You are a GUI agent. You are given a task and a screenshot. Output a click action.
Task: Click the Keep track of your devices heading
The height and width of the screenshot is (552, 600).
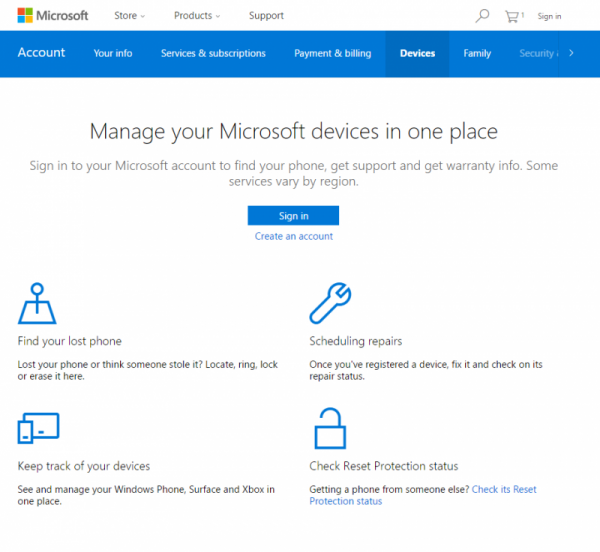(84, 466)
